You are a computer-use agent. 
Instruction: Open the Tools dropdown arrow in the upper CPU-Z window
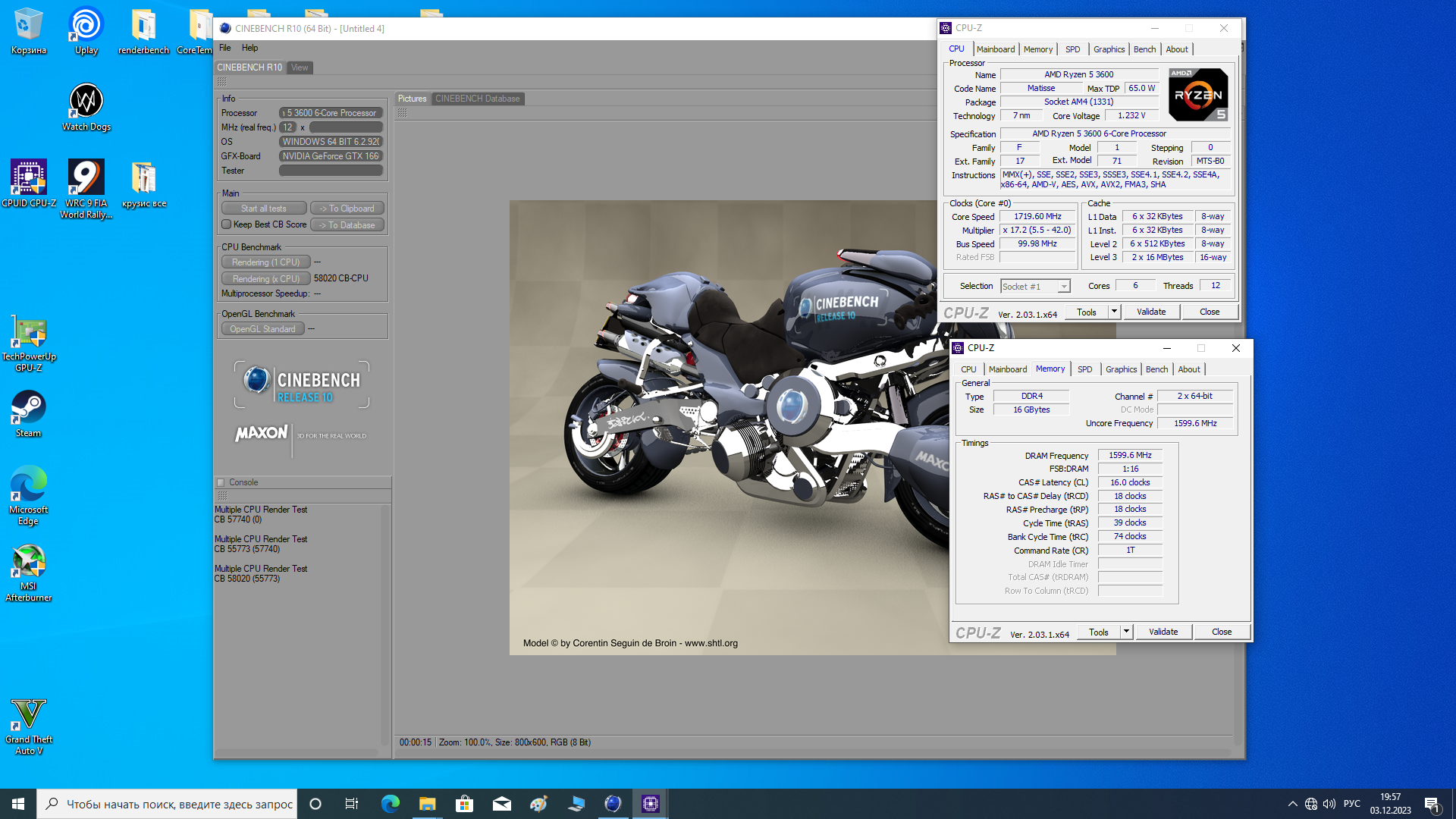(x=1114, y=312)
